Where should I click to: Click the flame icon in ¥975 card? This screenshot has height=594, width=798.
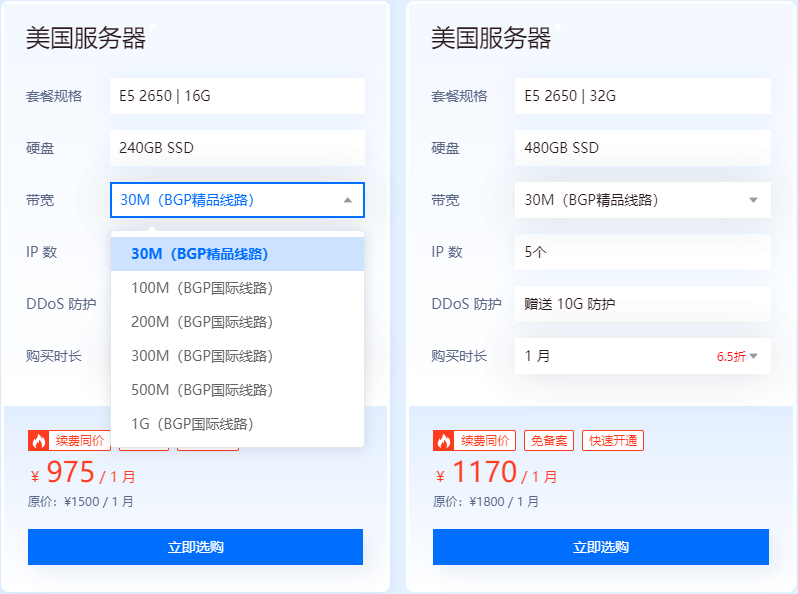coord(39,441)
